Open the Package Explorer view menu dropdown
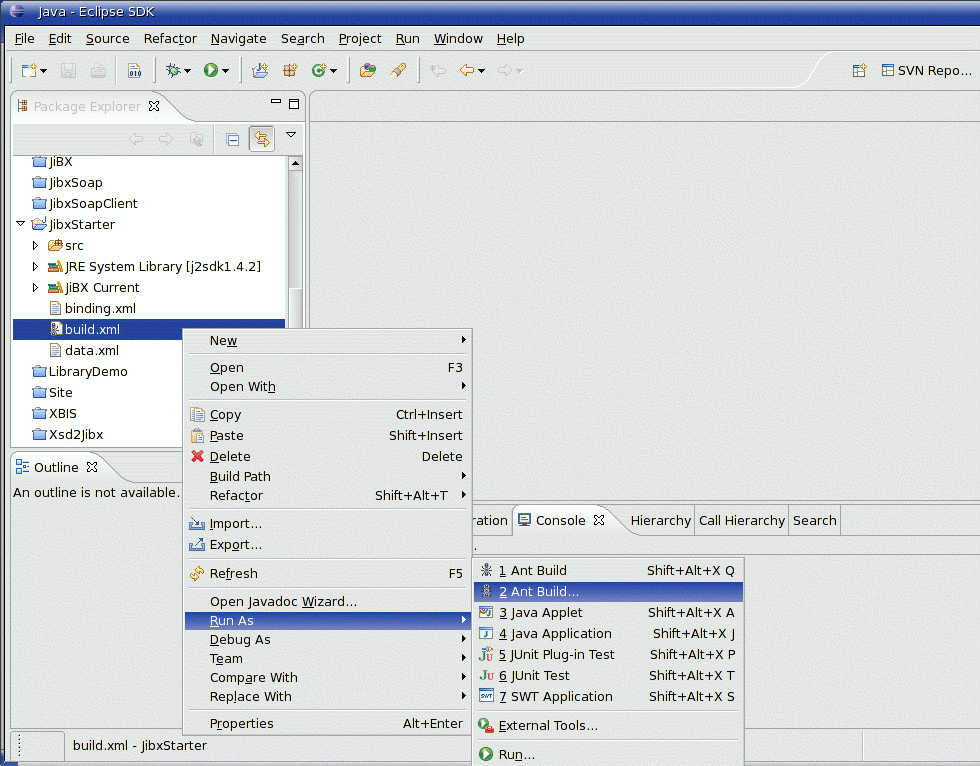Screen dimensions: 980x766 (291, 135)
